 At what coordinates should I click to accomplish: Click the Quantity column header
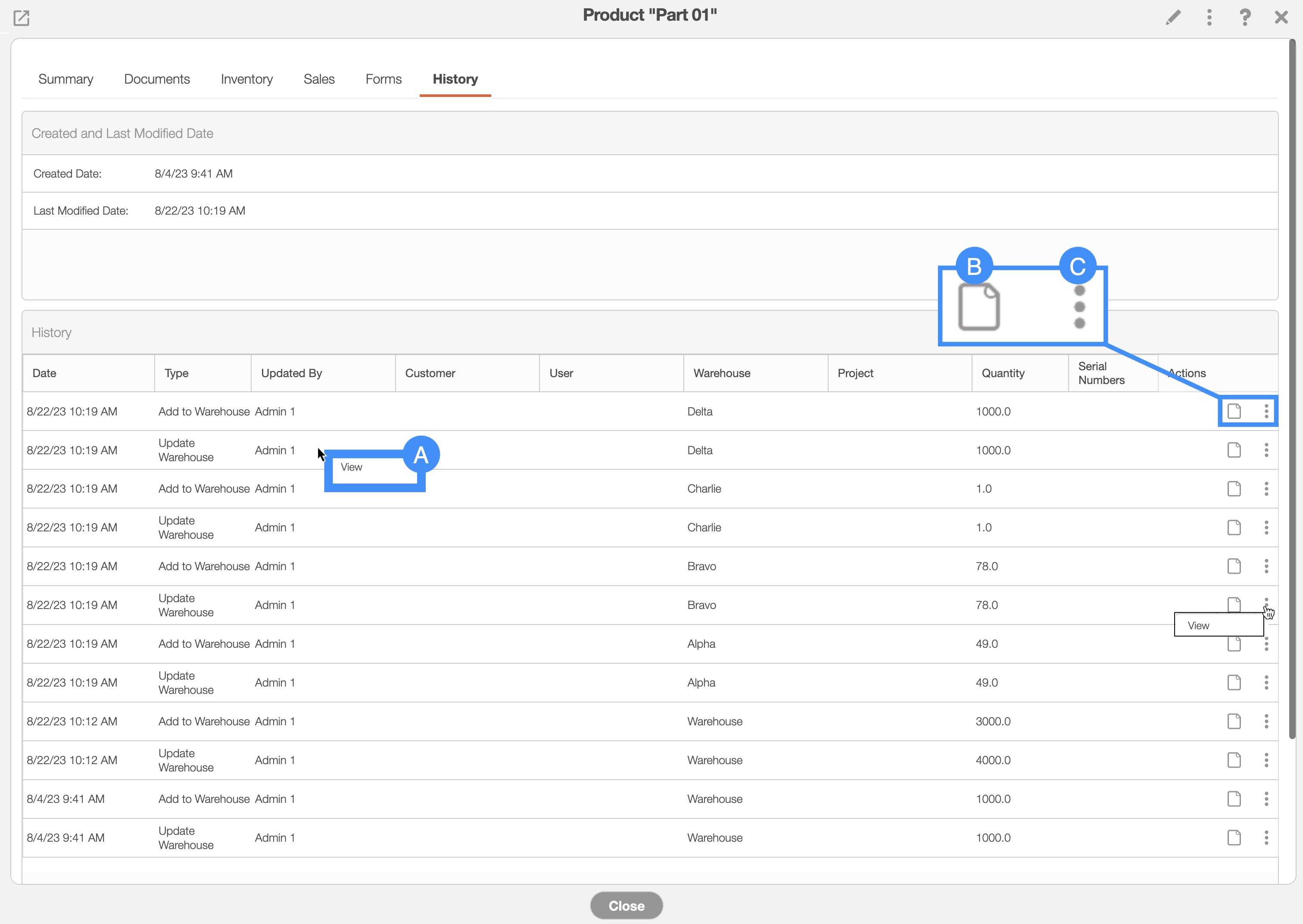pos(1003,373)
